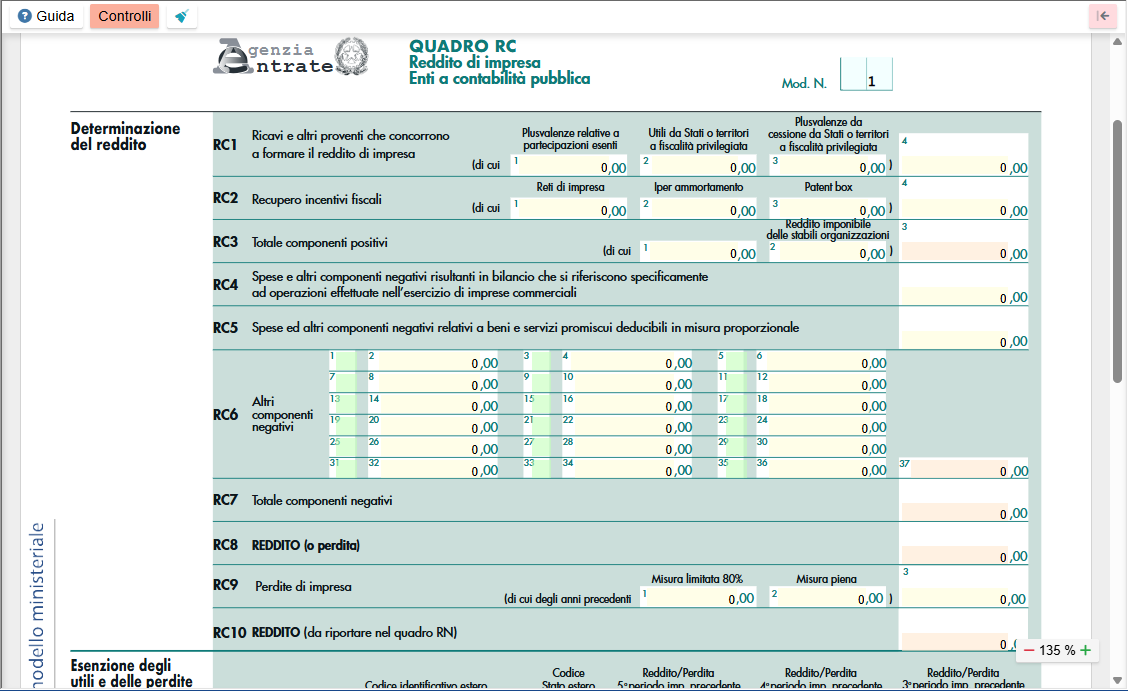
Task: Click RC6 amount field 34
Action: pos(627,469)
